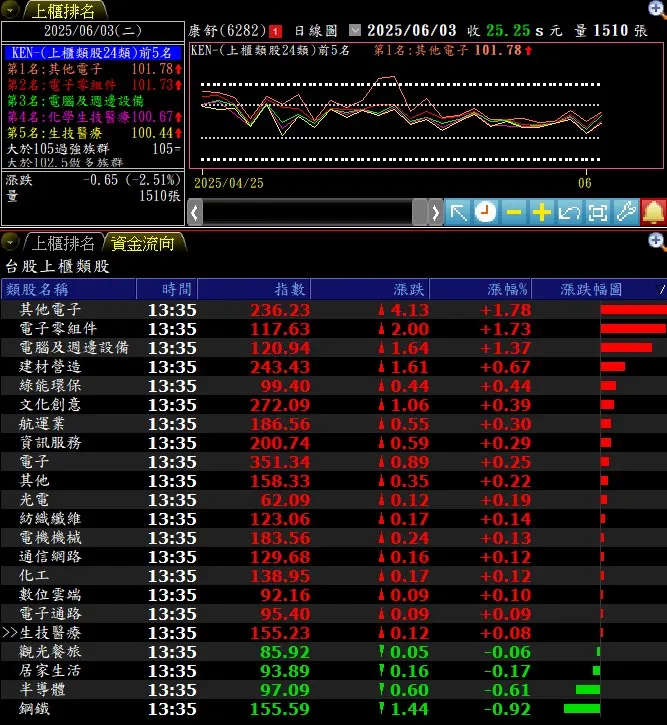The width and height of the screenshot is (667, 725).
Task: Select 第5名:生技醫療 in ranking list
Action: tap(94, 133)
